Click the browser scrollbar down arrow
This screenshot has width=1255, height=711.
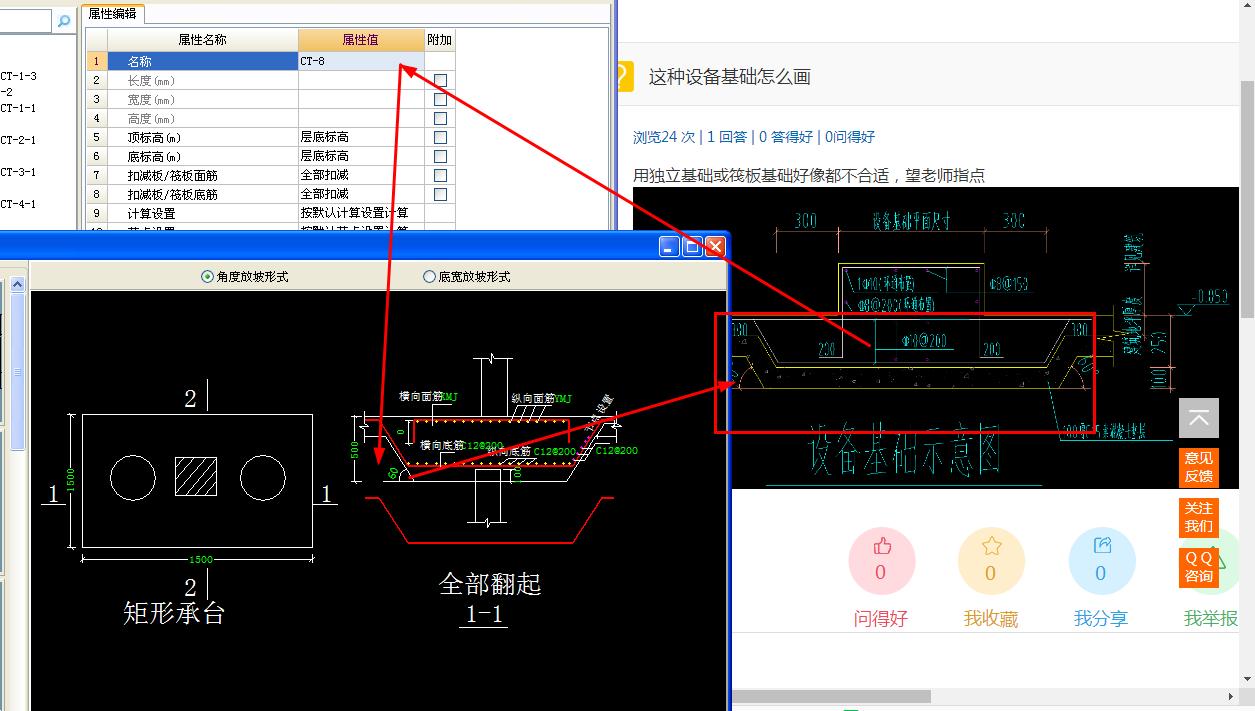click(x=1247, y=679)
